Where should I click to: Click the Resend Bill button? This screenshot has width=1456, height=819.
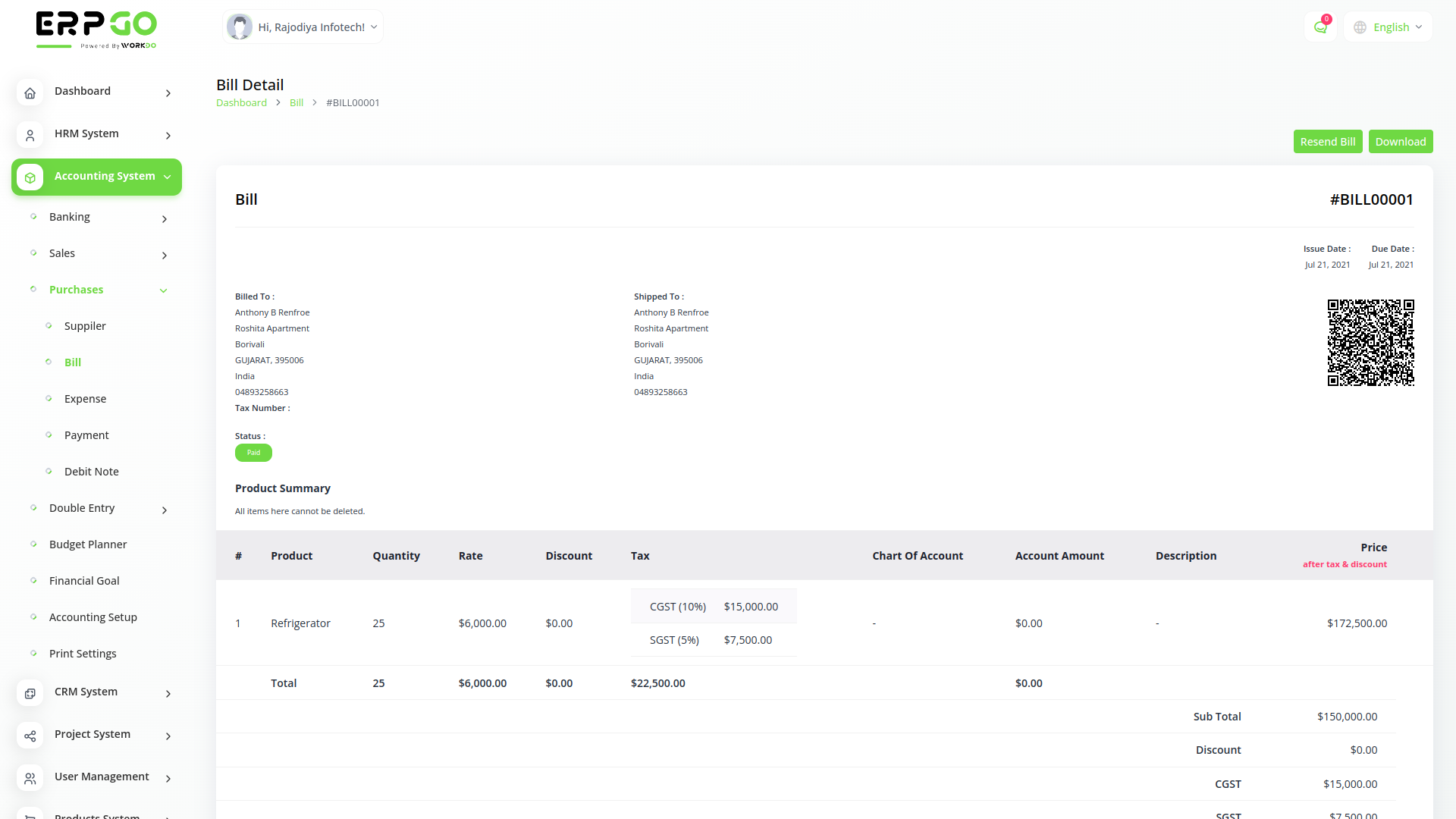point(1328,141)
